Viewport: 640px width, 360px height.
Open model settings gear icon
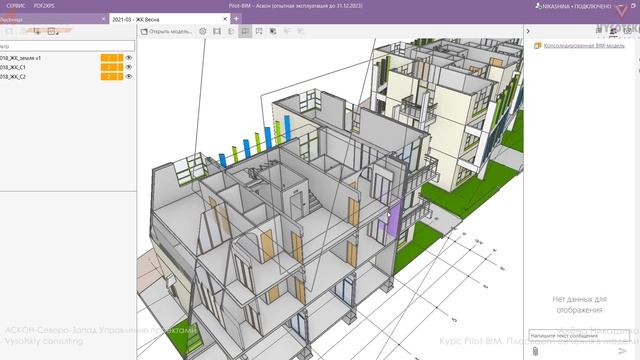tap(203, 31)
